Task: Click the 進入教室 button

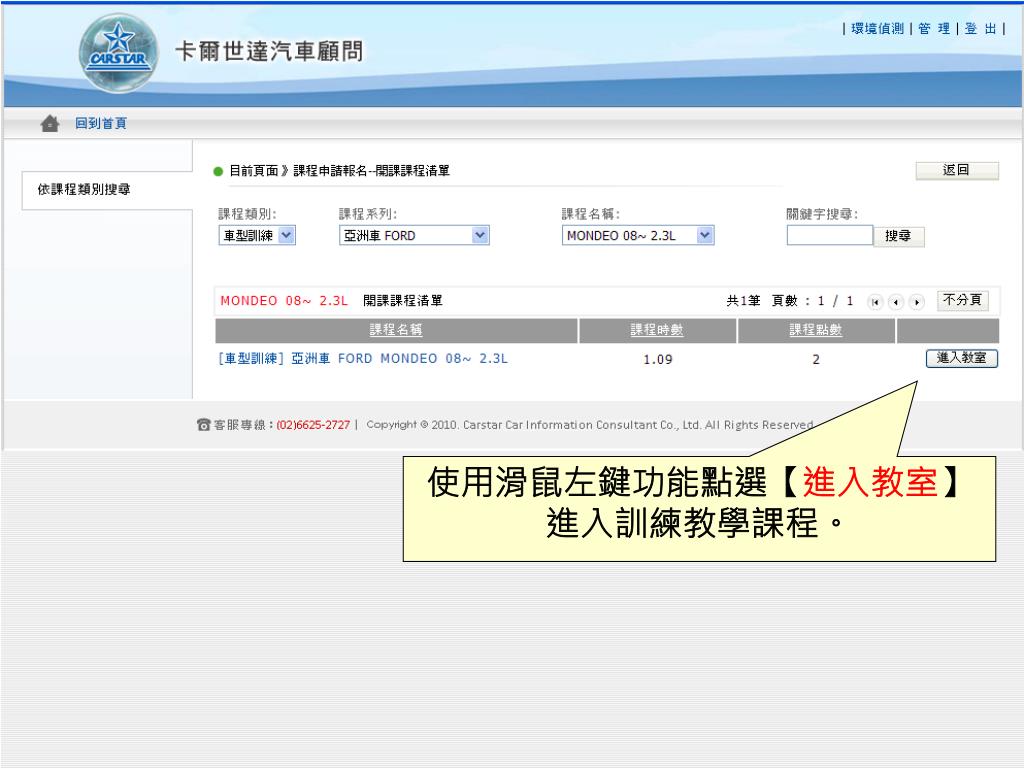Action: [x=961, y=358]
